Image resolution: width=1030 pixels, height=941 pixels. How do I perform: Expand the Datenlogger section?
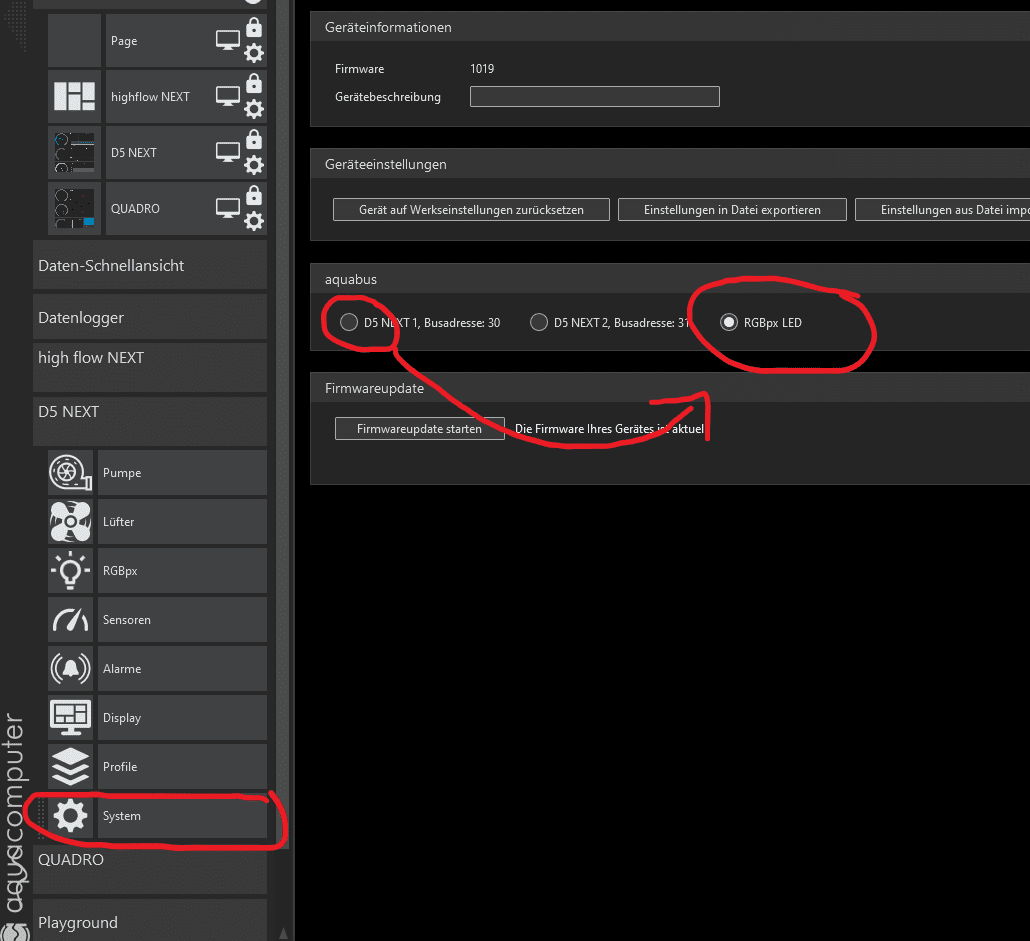pyautogui.click(x=150, y=317)
